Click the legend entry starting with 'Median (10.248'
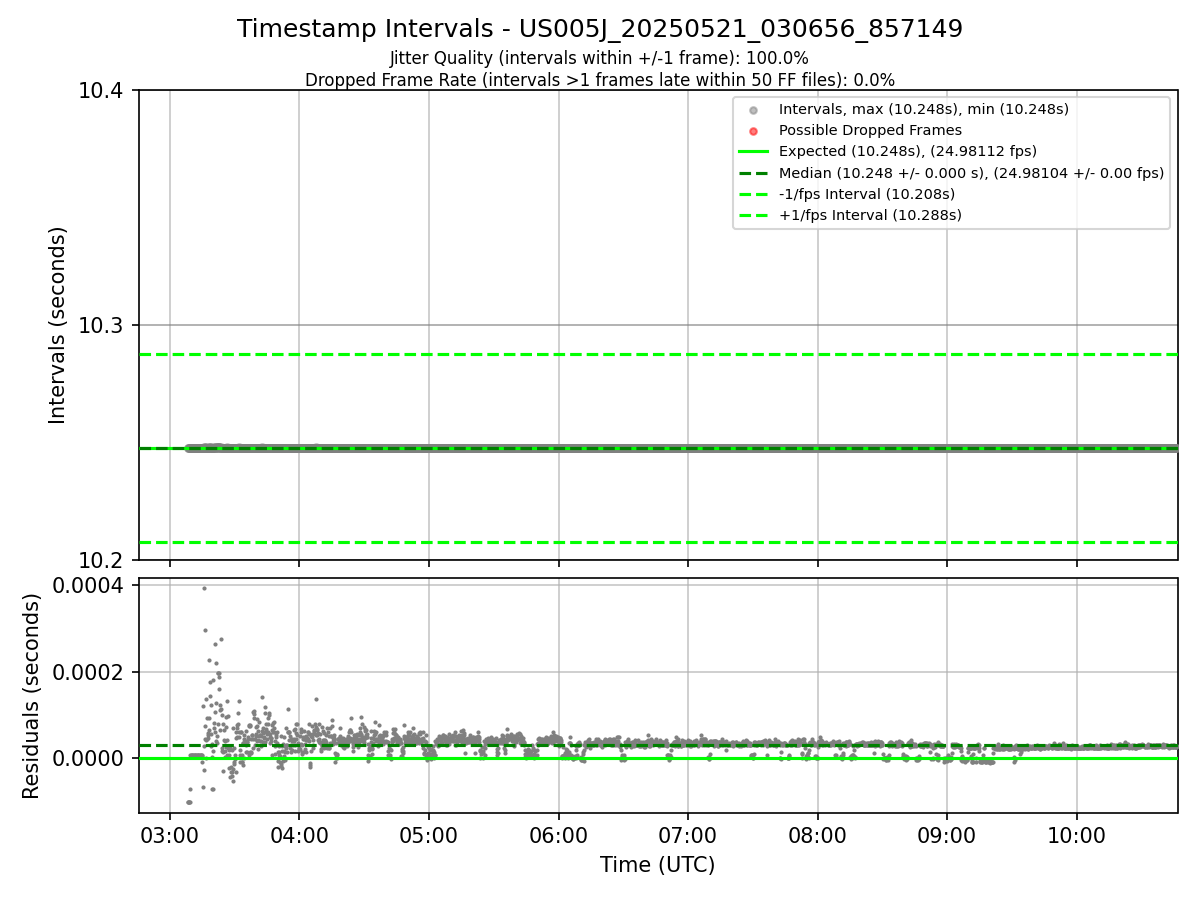1200x900 pixels. pos(971,173)
